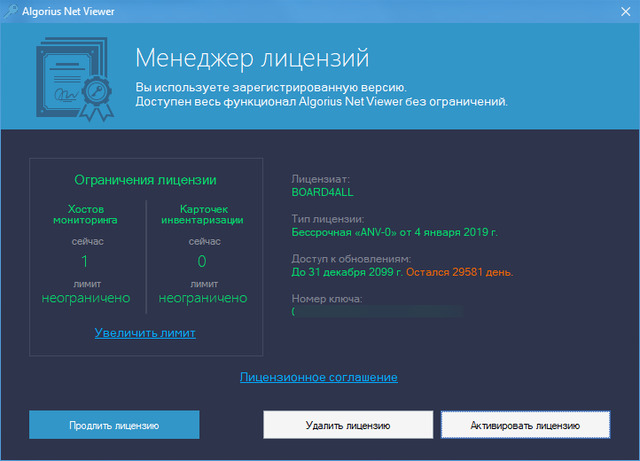Open the 'Лицензионное соглашение' link
Image resolution: width=640 pixels, height=461 pixels.
(319, 377)
